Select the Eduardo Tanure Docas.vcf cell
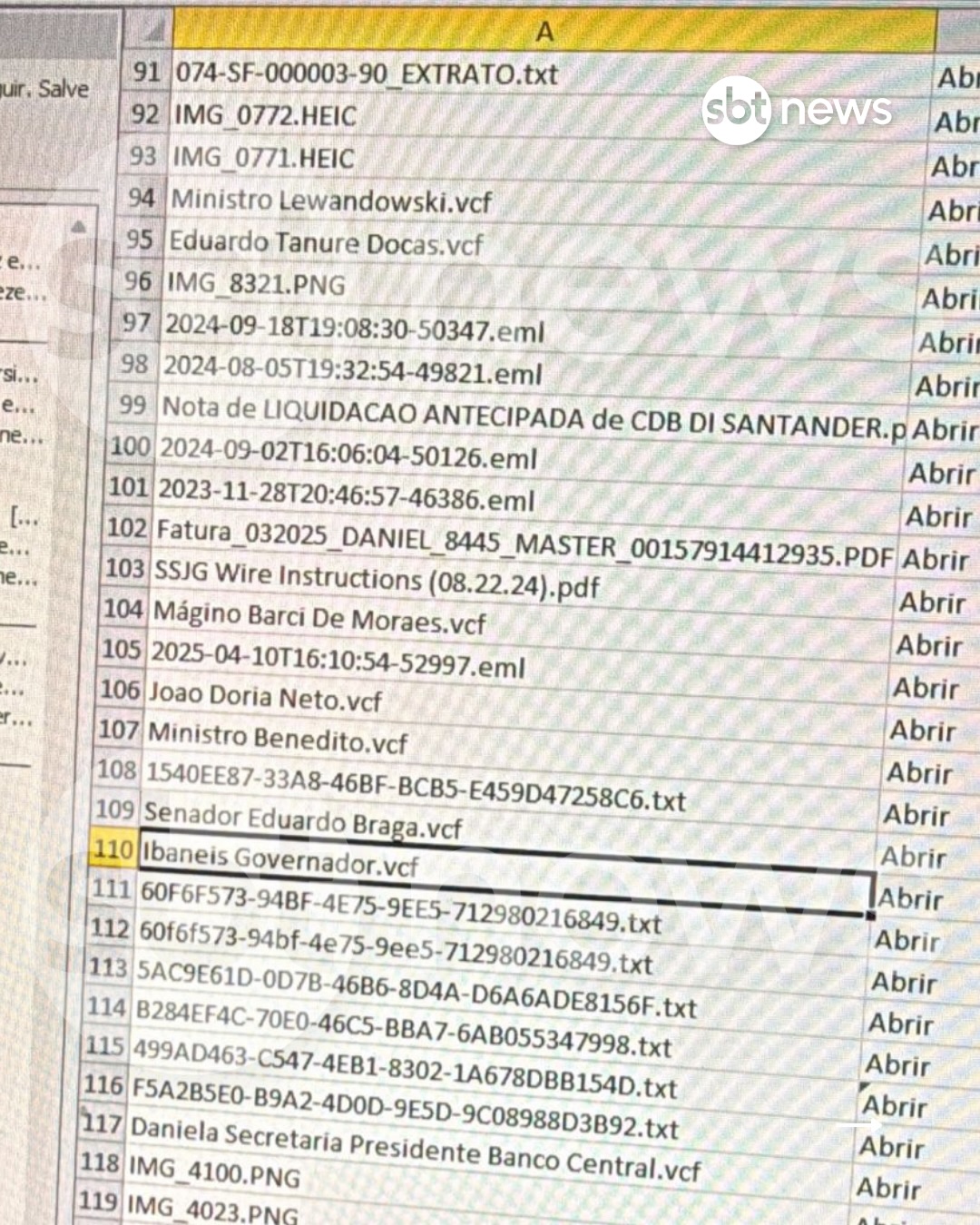 point(326,243)
